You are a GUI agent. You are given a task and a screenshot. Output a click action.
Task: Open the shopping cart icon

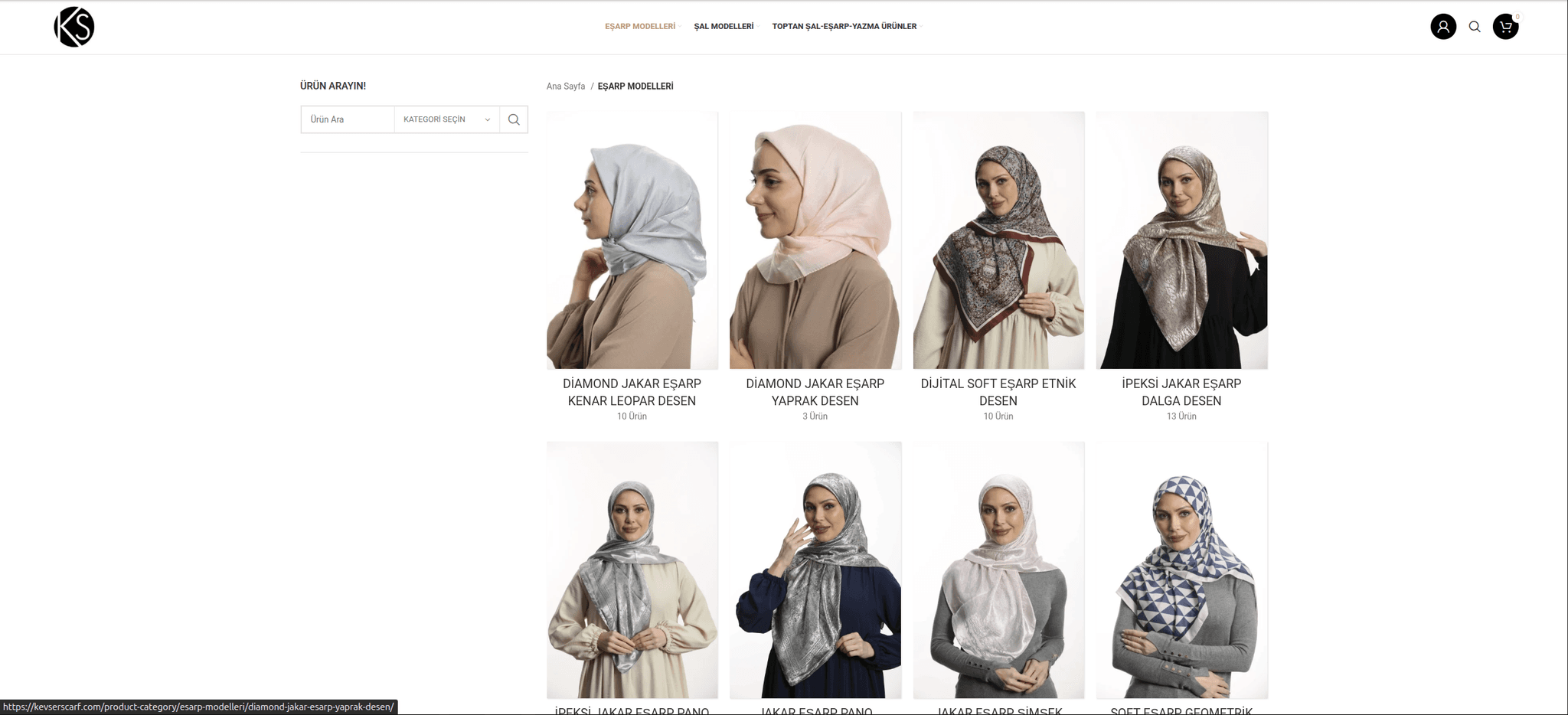[1505, 27]
